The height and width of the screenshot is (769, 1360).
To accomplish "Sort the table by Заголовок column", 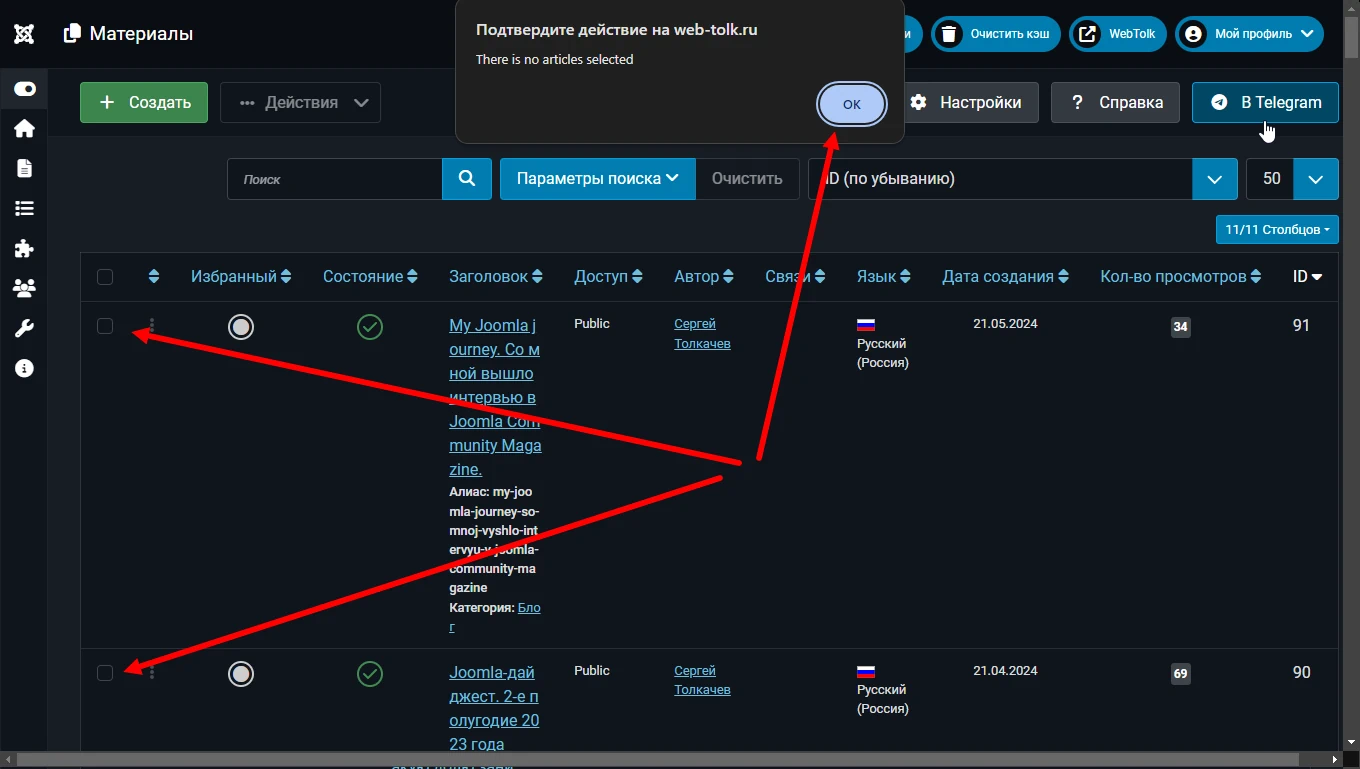I will [x=496, y=277].
